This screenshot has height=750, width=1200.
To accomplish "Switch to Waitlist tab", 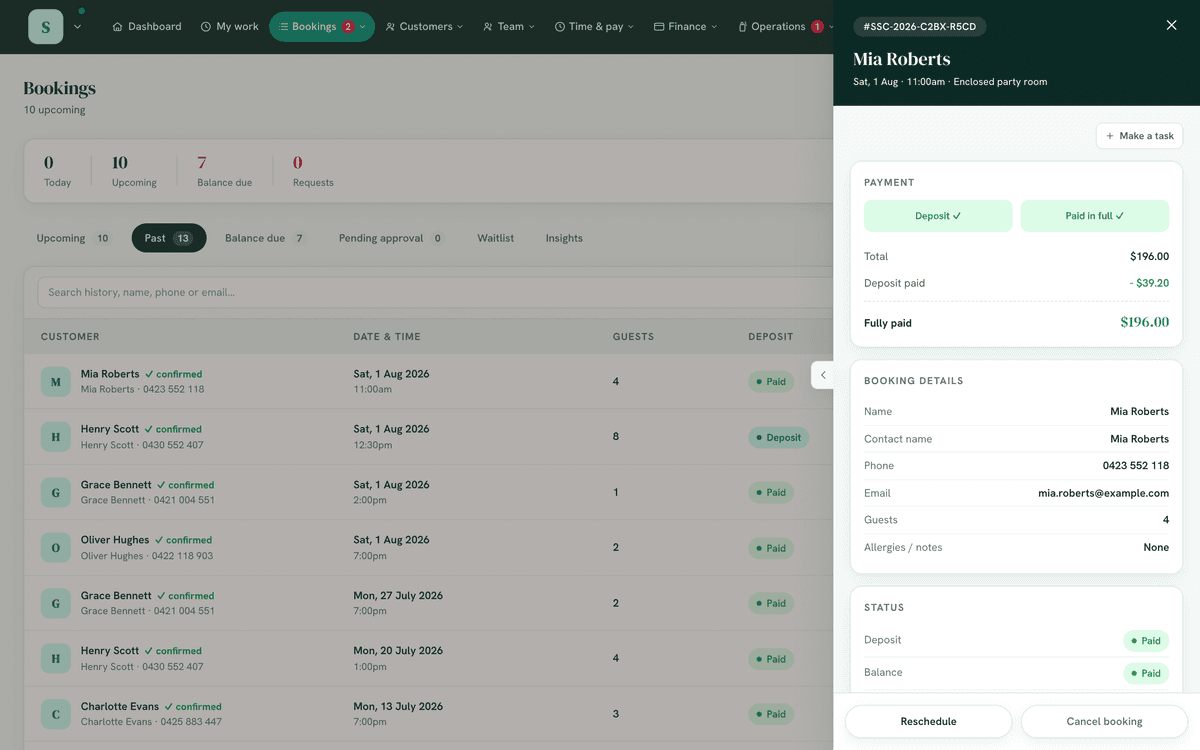I will pos(496,238).
